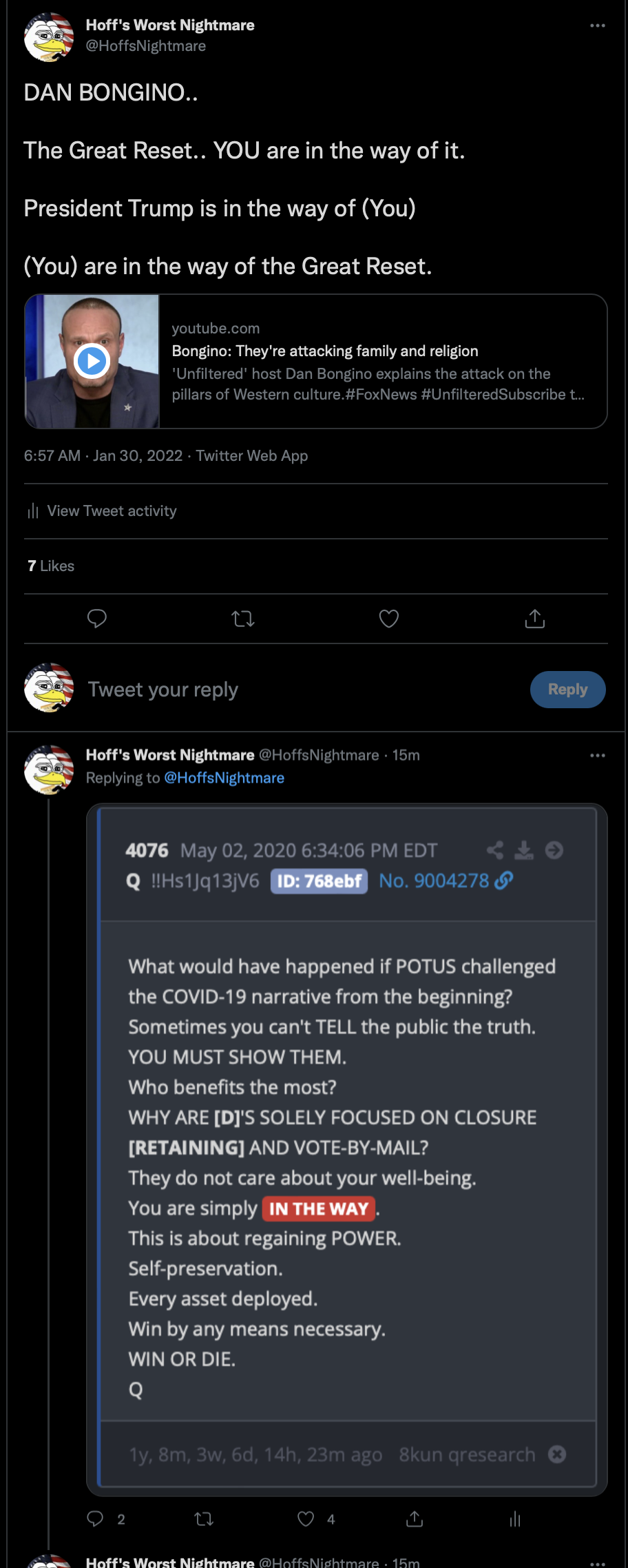View analytics icon on reply tweet
The height and width of the screenshot is (1568, 628).
click(x=515, y=1519)
